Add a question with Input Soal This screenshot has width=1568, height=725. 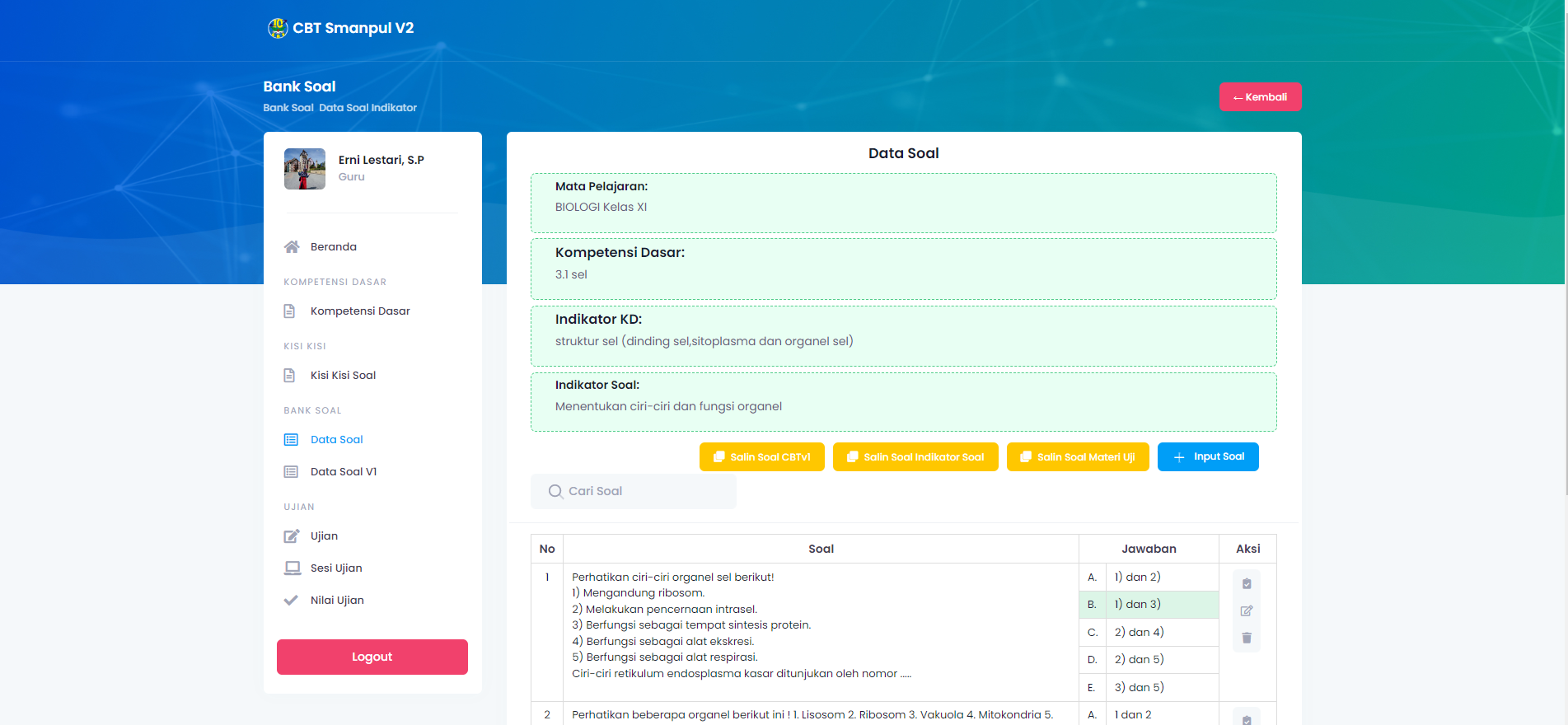(1207, 457)
